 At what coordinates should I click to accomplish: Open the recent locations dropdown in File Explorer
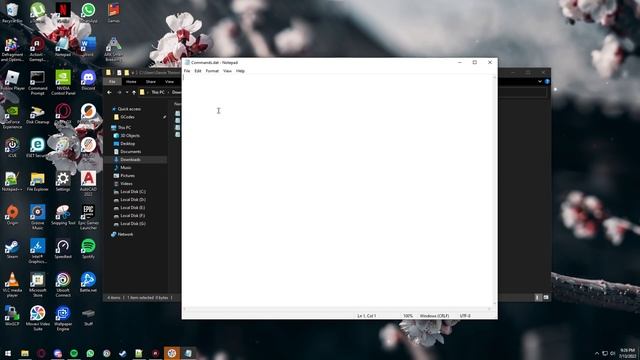[x=127, y=93]
